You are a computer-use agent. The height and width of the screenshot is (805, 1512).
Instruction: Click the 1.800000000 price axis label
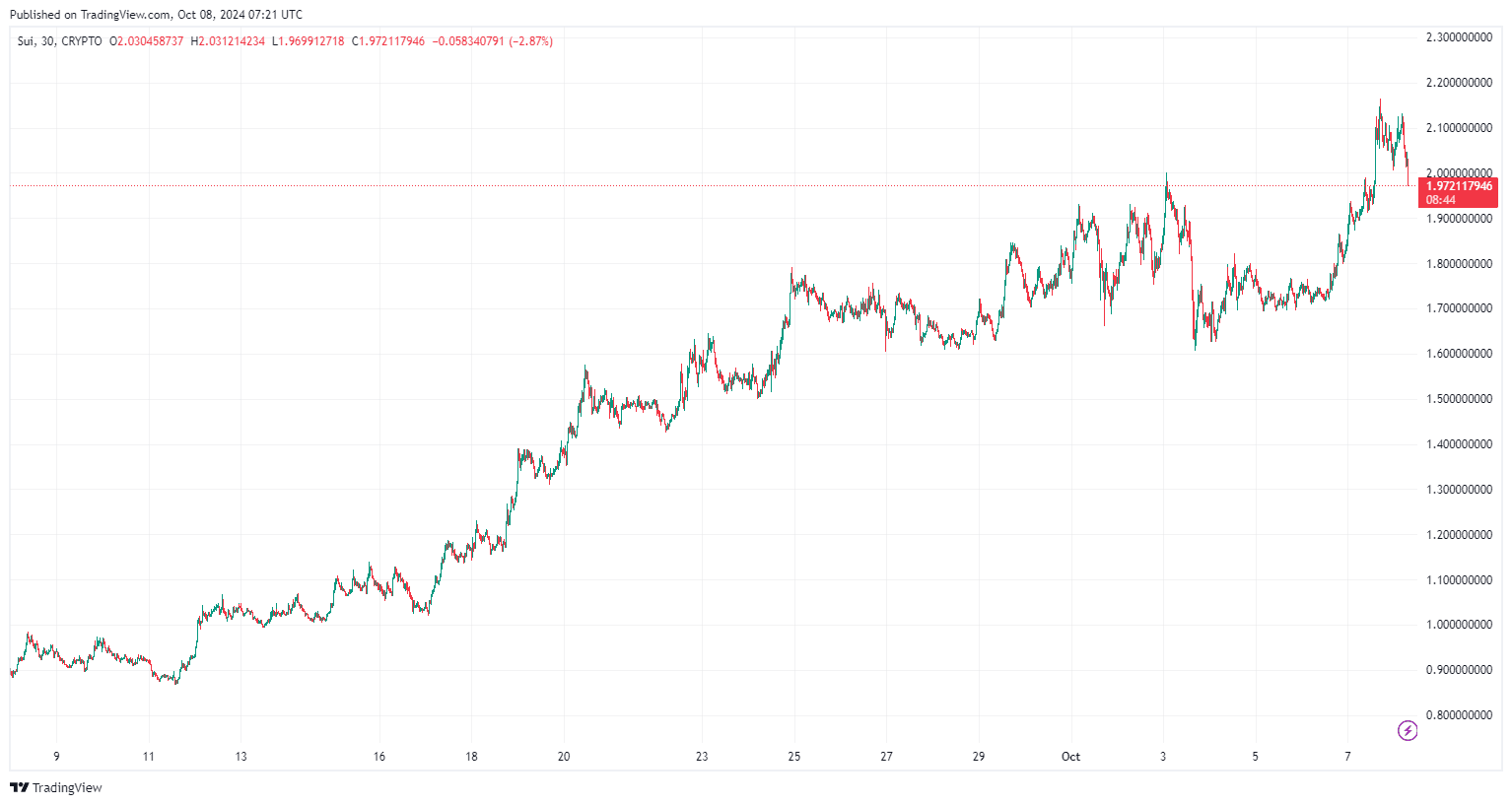(x=1459, y=264)
